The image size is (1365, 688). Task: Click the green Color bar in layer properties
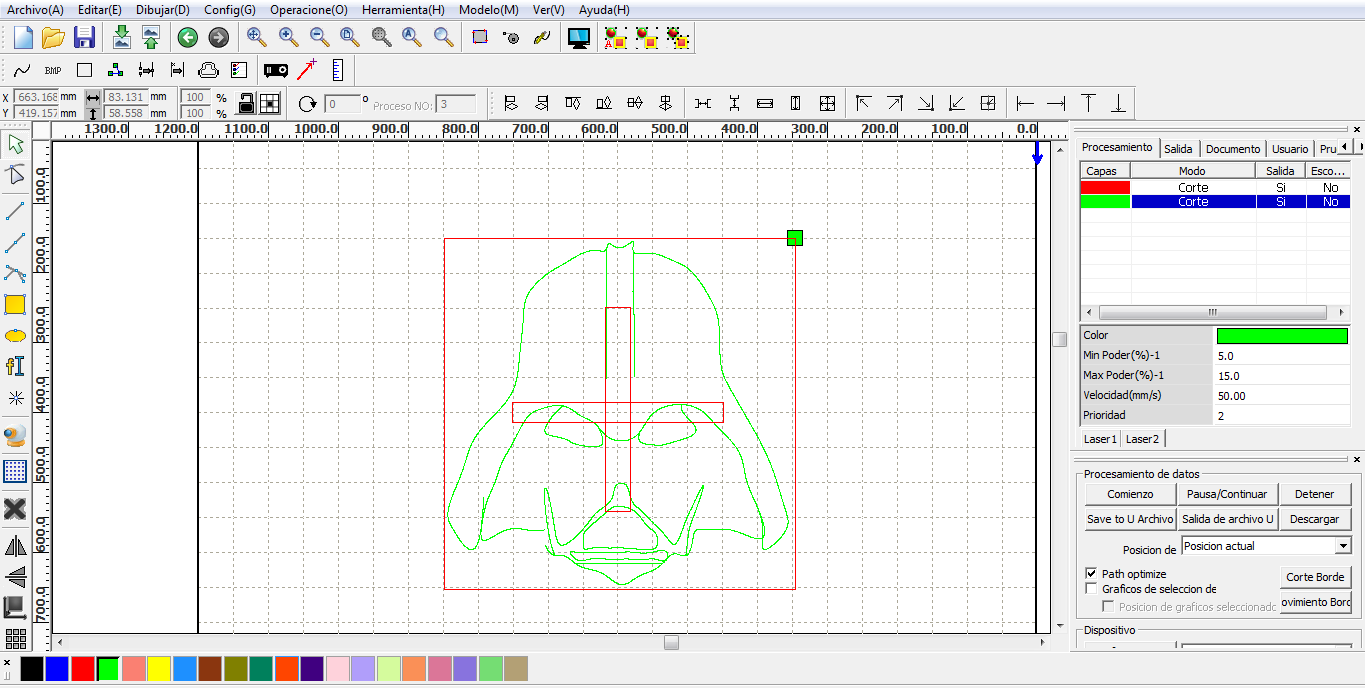click(x=1282, y=335)
